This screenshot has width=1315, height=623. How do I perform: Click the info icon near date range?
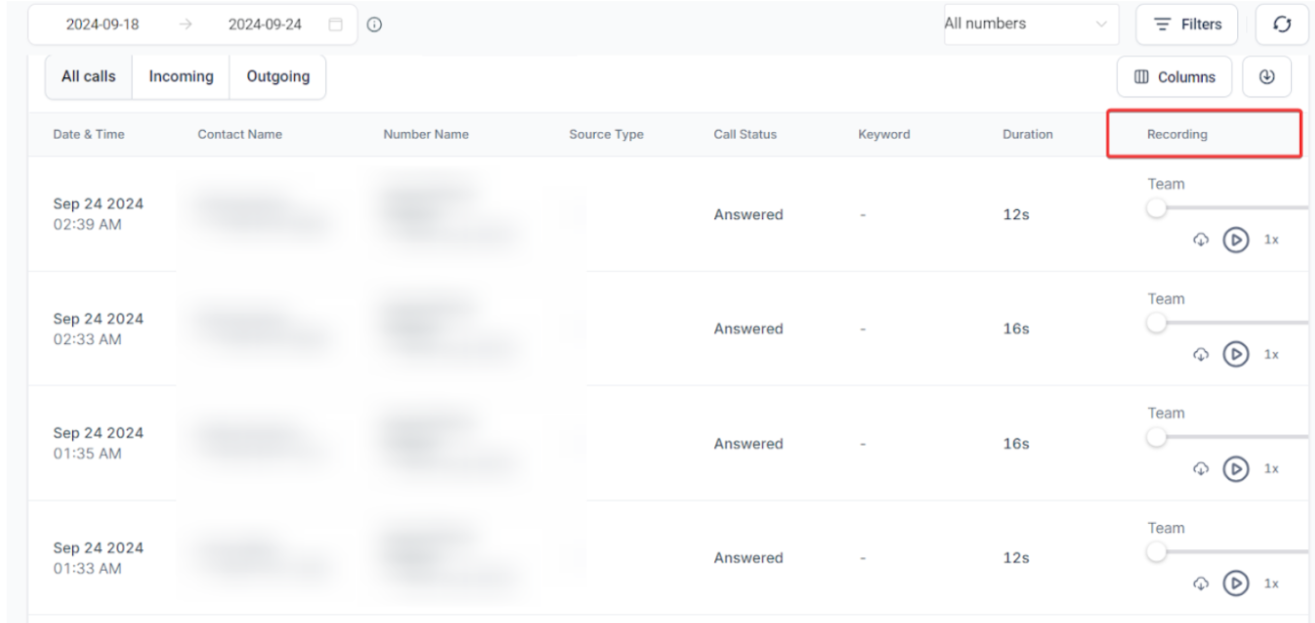click(x=374, y=25)
